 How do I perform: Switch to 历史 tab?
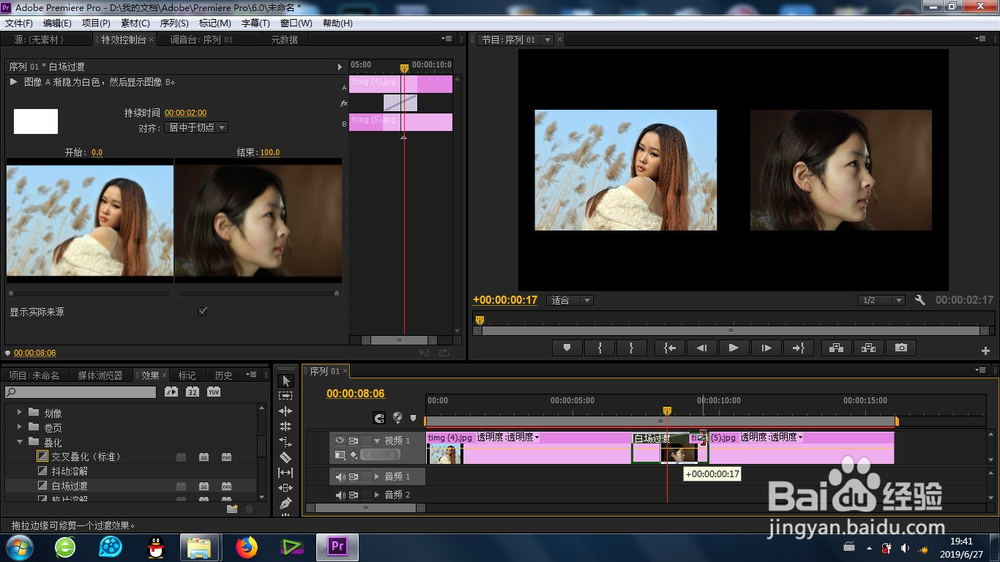point(223,375)
